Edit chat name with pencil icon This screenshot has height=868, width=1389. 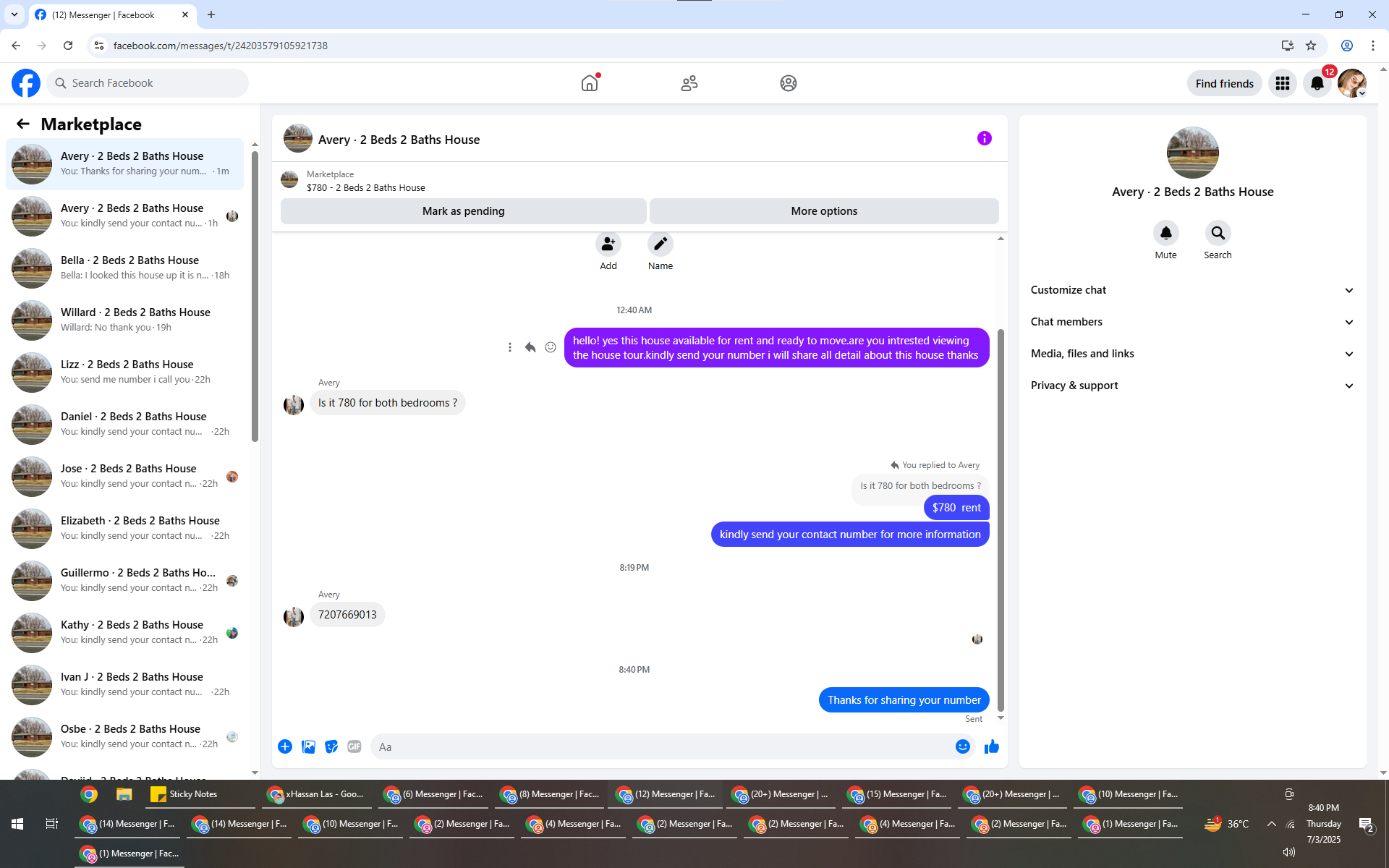click(660, 244)
